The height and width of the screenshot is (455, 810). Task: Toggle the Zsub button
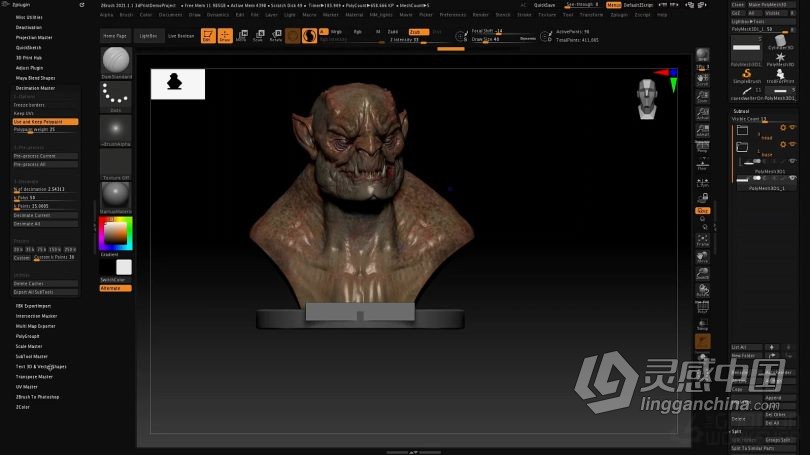(x=418, y=32)
